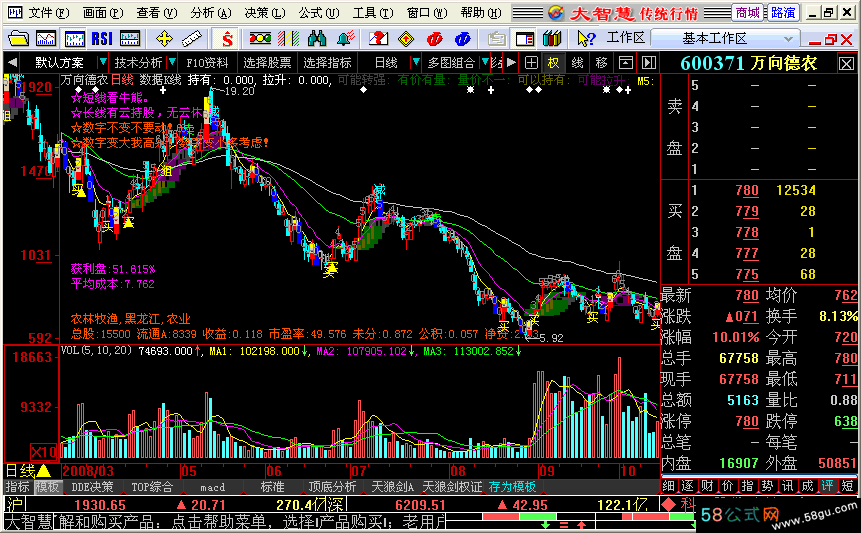
Task: Click the 日线 period button
Action: [386, 63]
